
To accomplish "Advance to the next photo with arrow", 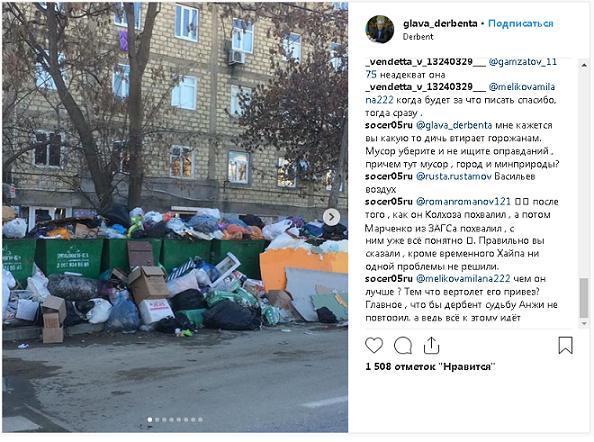I will point(331,217).
